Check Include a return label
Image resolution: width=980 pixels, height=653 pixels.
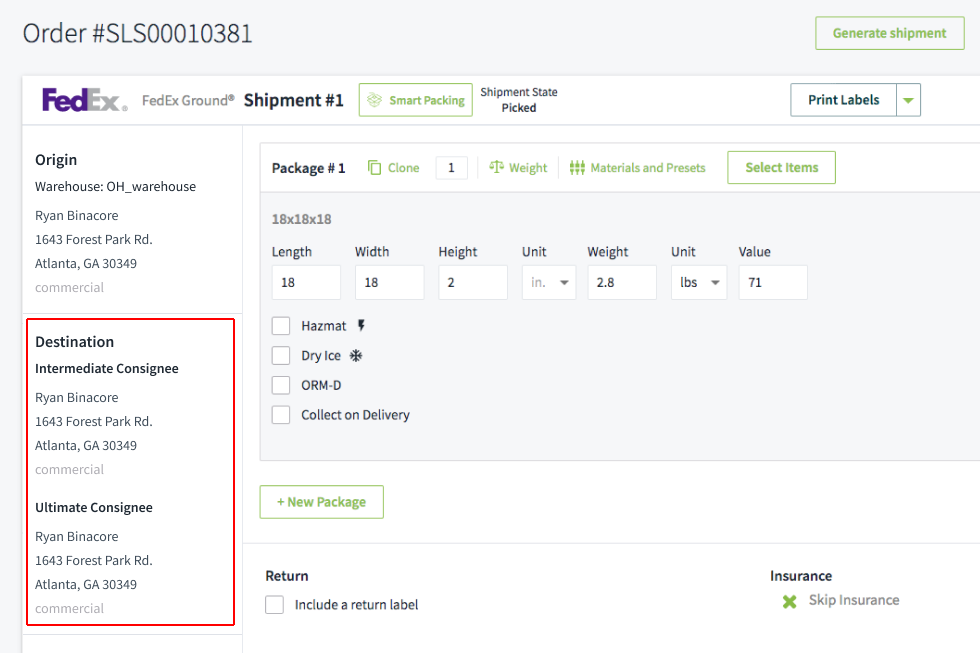(274, 604)
